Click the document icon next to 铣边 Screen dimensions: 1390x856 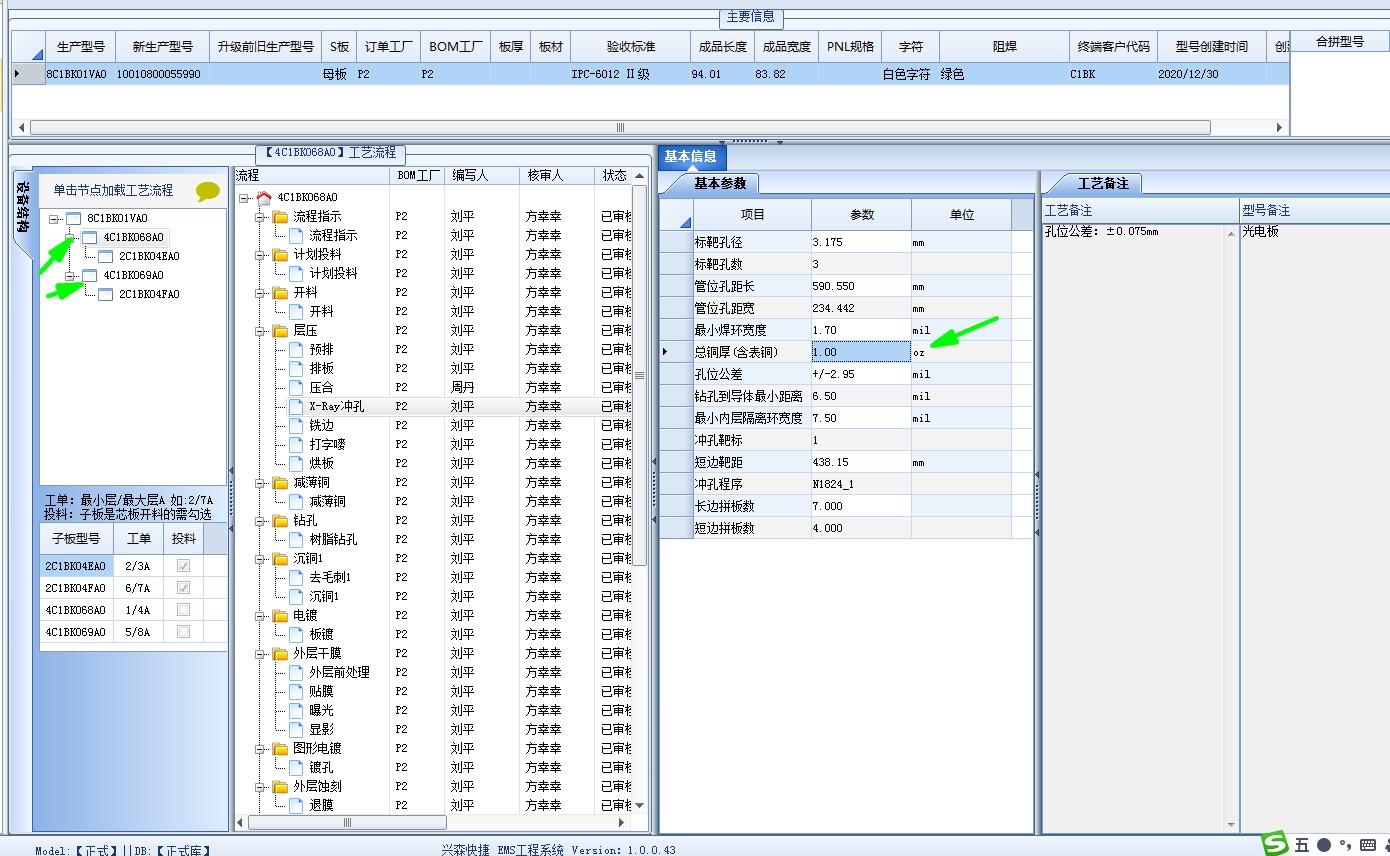(296, 425)
